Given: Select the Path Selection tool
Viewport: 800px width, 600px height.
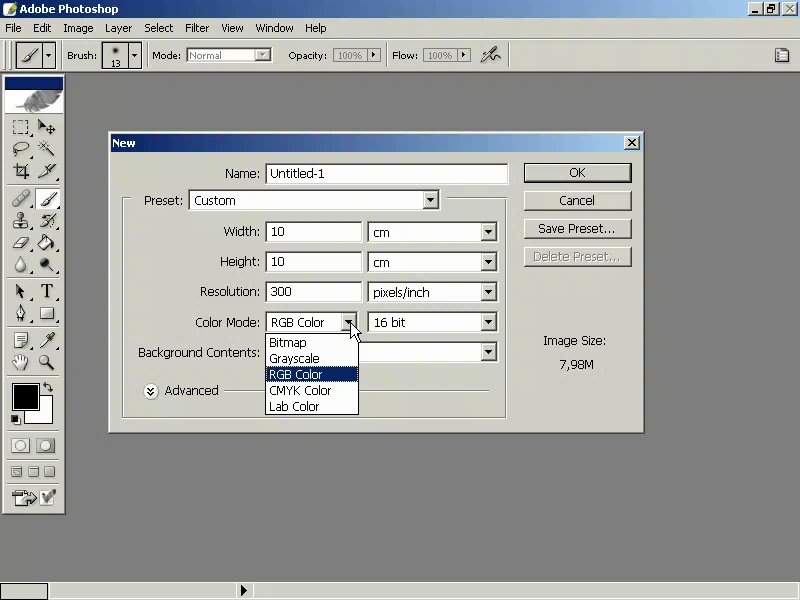Looking at the screenshot, I should pos(20,291).
